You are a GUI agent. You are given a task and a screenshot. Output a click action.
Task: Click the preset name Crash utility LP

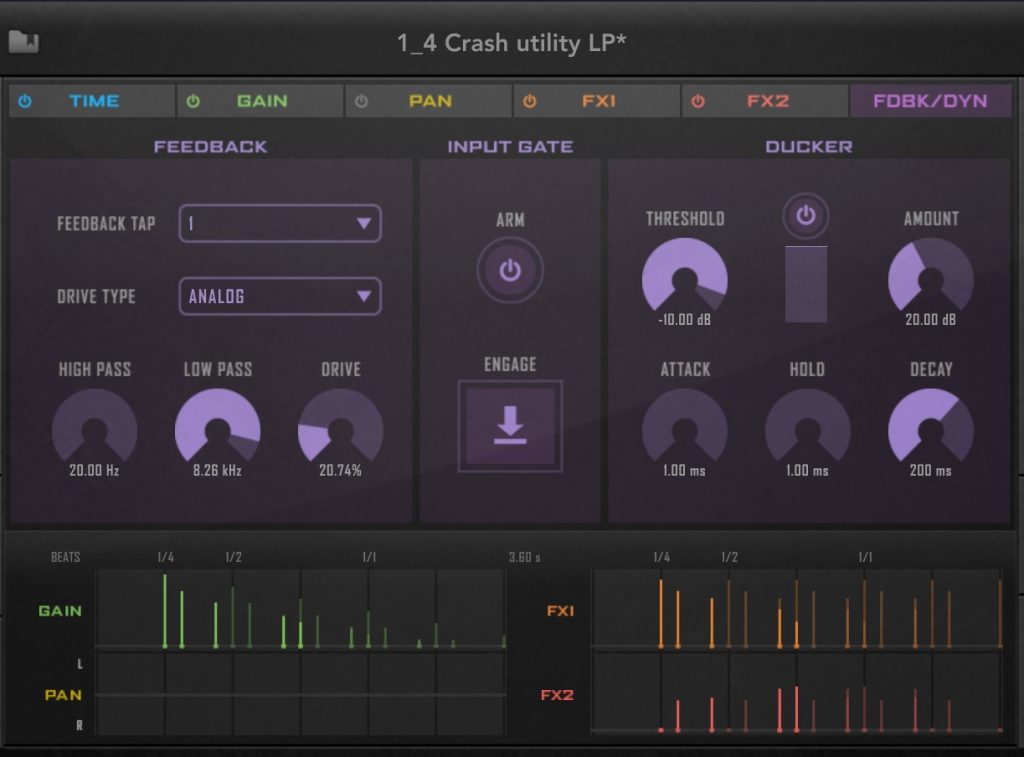(x=512, y=43)
